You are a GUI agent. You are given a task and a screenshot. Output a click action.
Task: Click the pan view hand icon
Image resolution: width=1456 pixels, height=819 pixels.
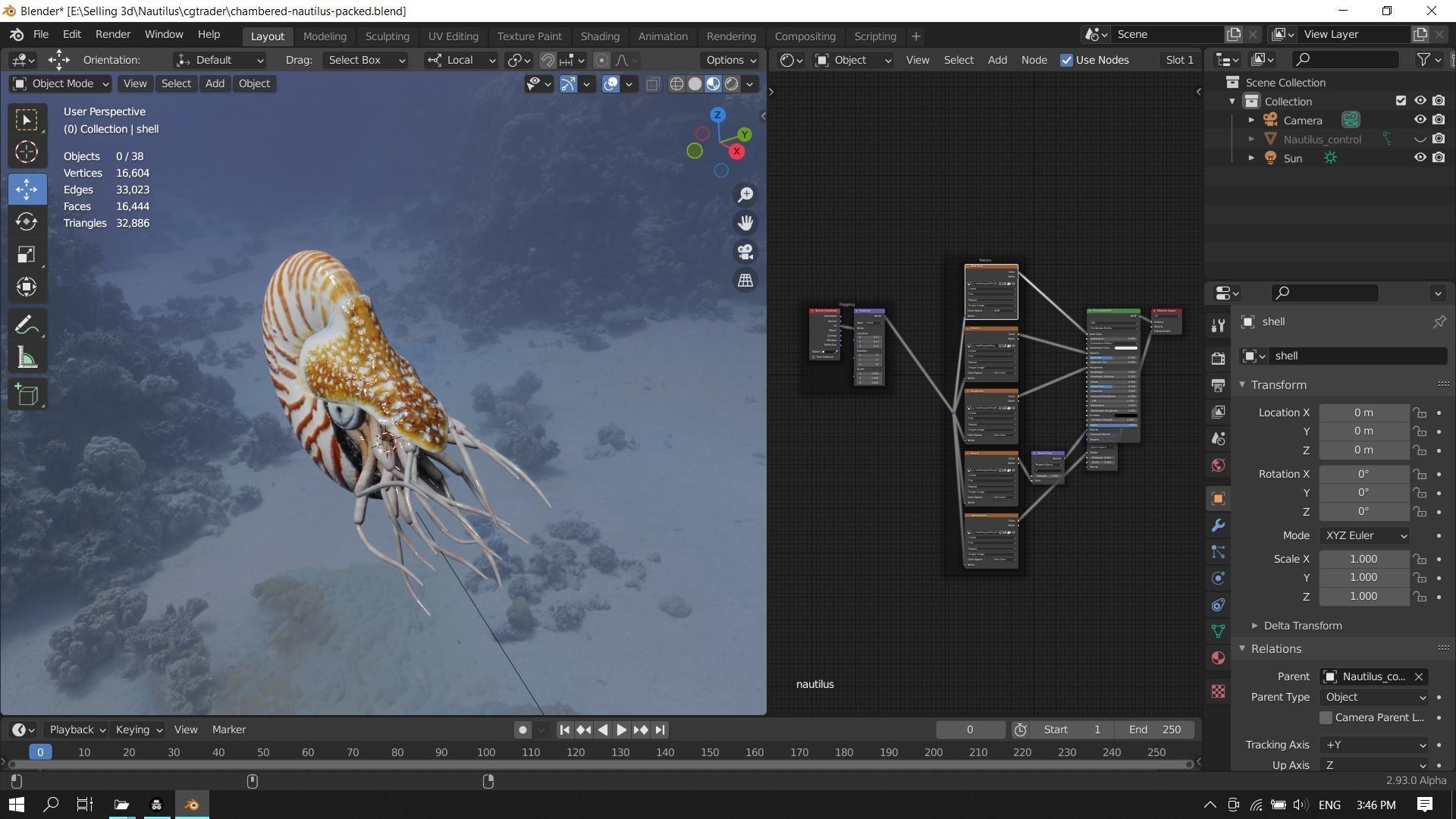(x=745, y=223)
